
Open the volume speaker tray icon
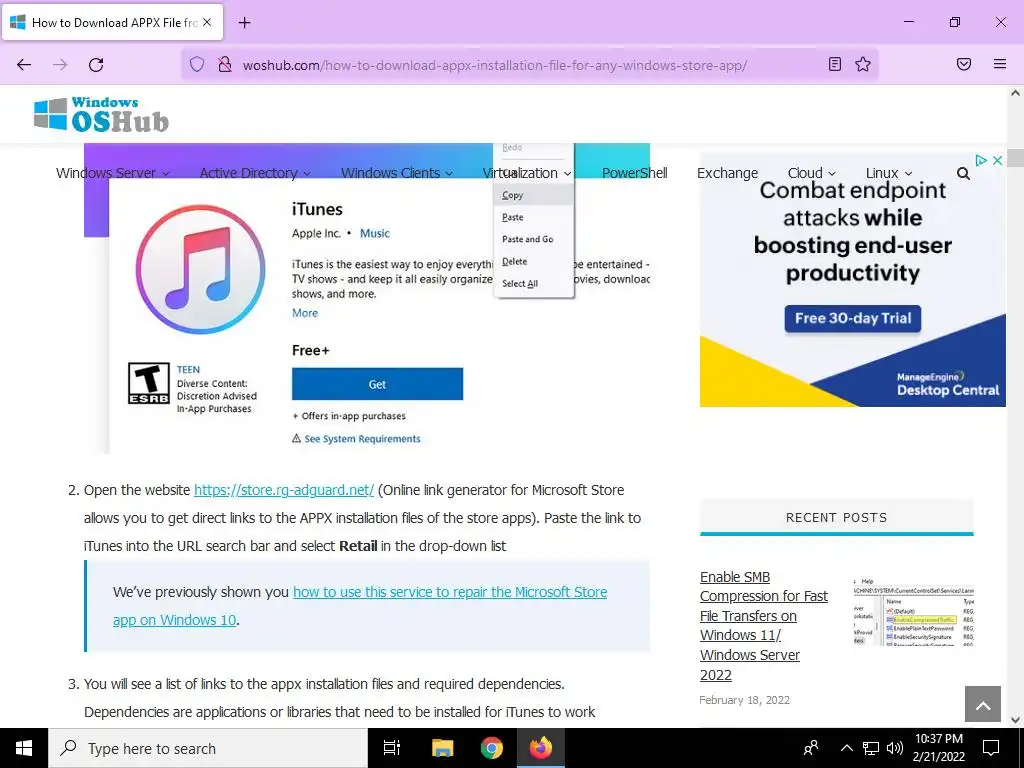click(895, 748)
